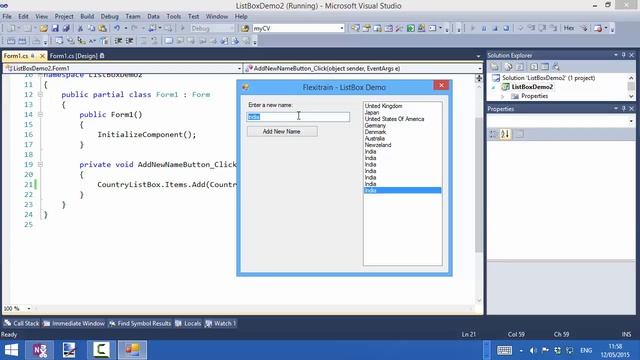
Task: Open the Immediate Window tab
Action: click(74, 323)
